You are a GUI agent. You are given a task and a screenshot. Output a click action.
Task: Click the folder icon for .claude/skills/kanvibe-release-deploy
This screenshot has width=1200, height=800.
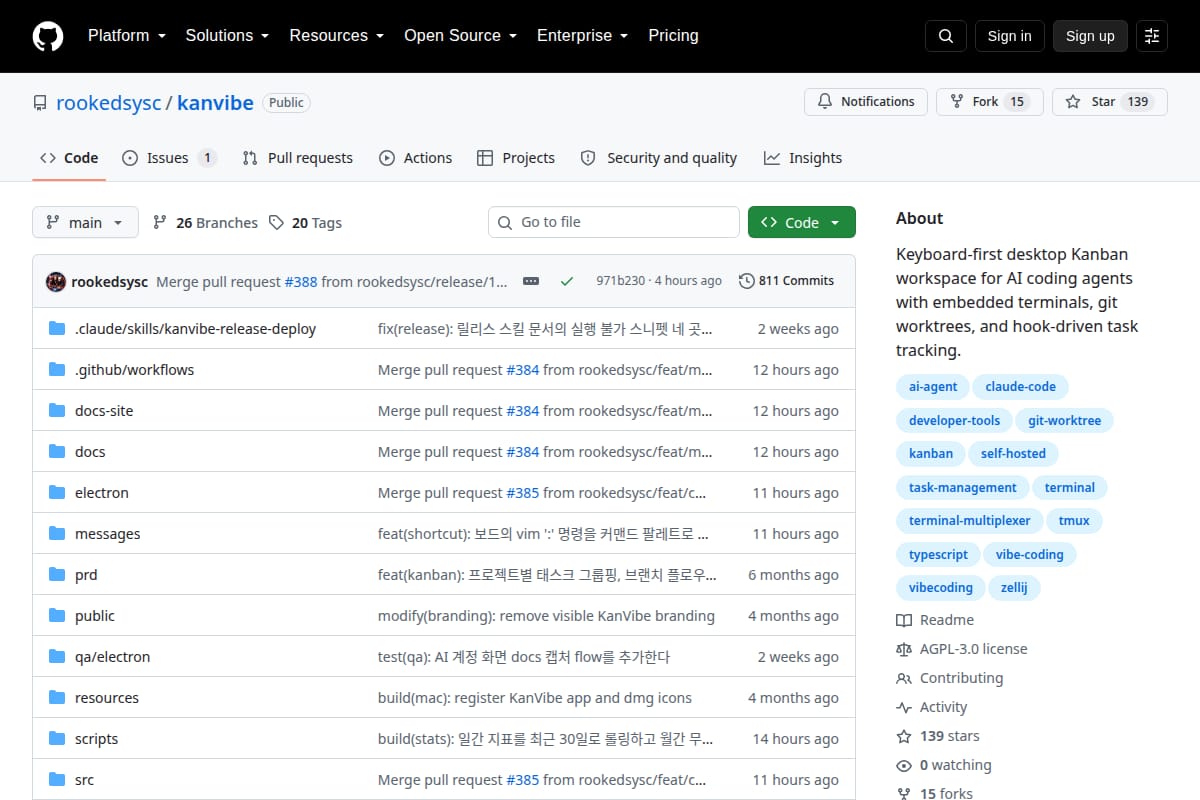57,329
